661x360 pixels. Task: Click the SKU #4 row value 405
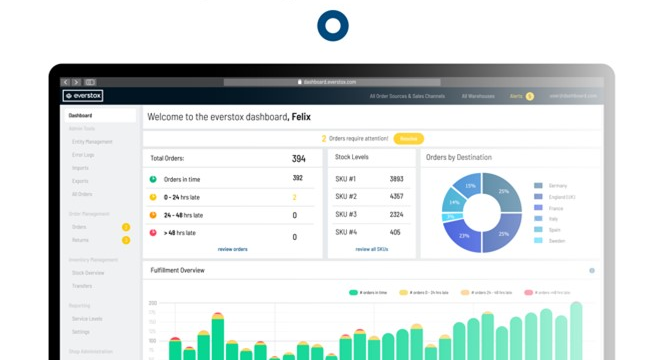395,232
